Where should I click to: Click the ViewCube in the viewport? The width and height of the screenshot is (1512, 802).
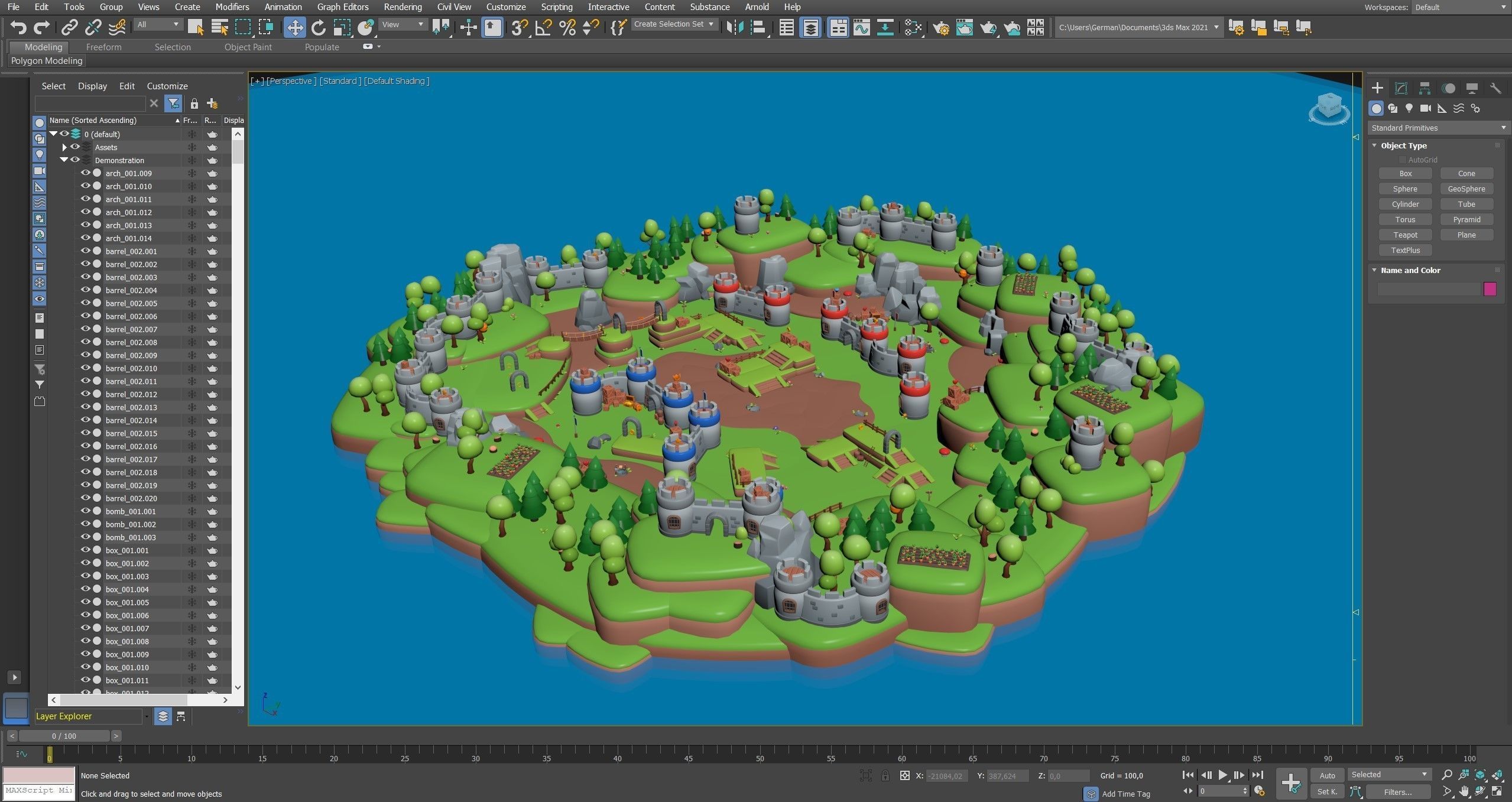pyautogui.click(x=1329, y=108)
